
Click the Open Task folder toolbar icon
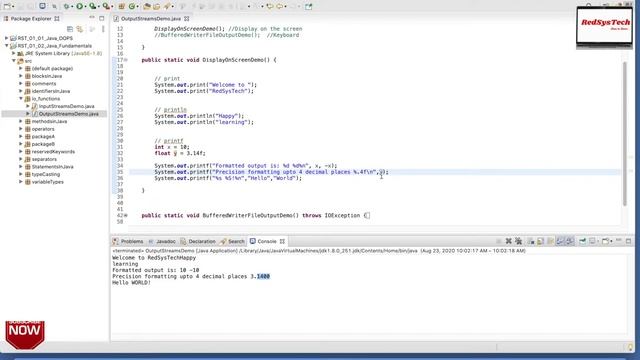click(156, 6)
